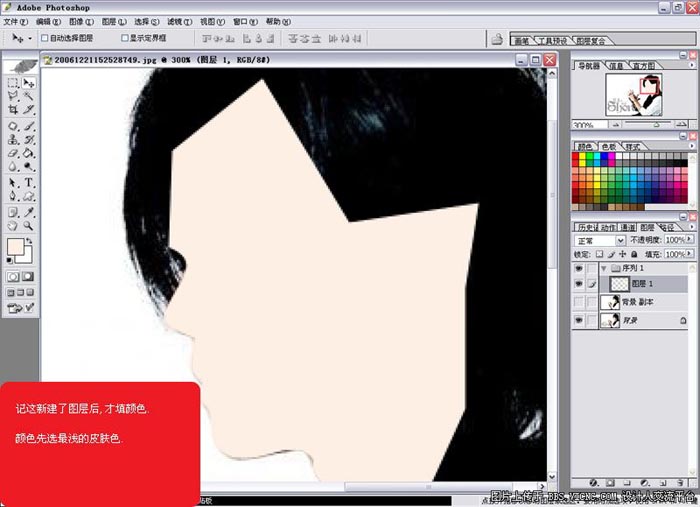Select the Rectangular Marquee tool
Viewport: 700px width, 507px height.
point(13,82)
